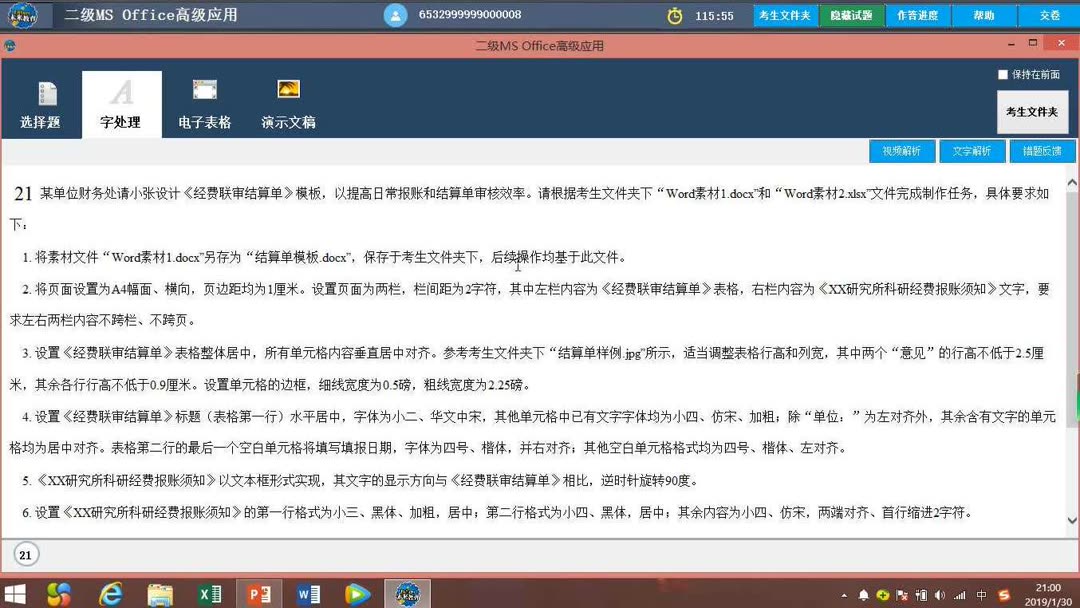Submit the exam via 交卷 button
This screenshot has height=608, width=1080.
(x=1048, y=15)
